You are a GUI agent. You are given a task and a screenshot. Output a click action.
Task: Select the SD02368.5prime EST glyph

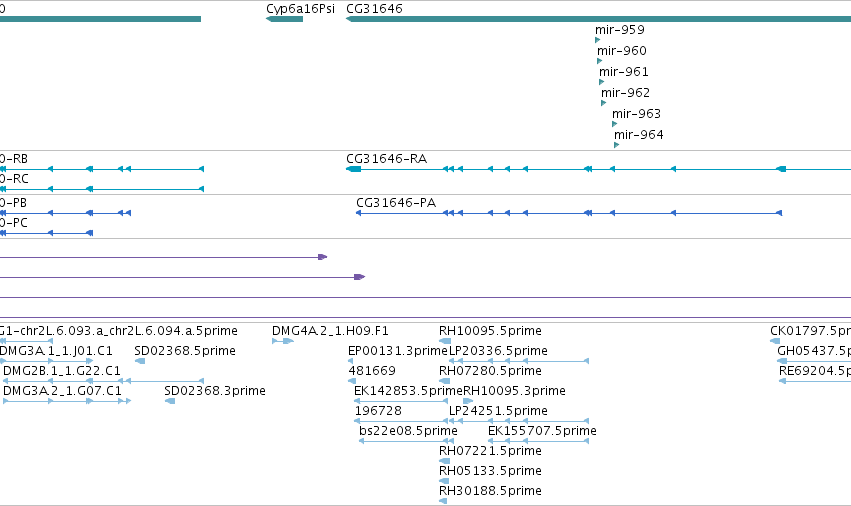[139, 361]
